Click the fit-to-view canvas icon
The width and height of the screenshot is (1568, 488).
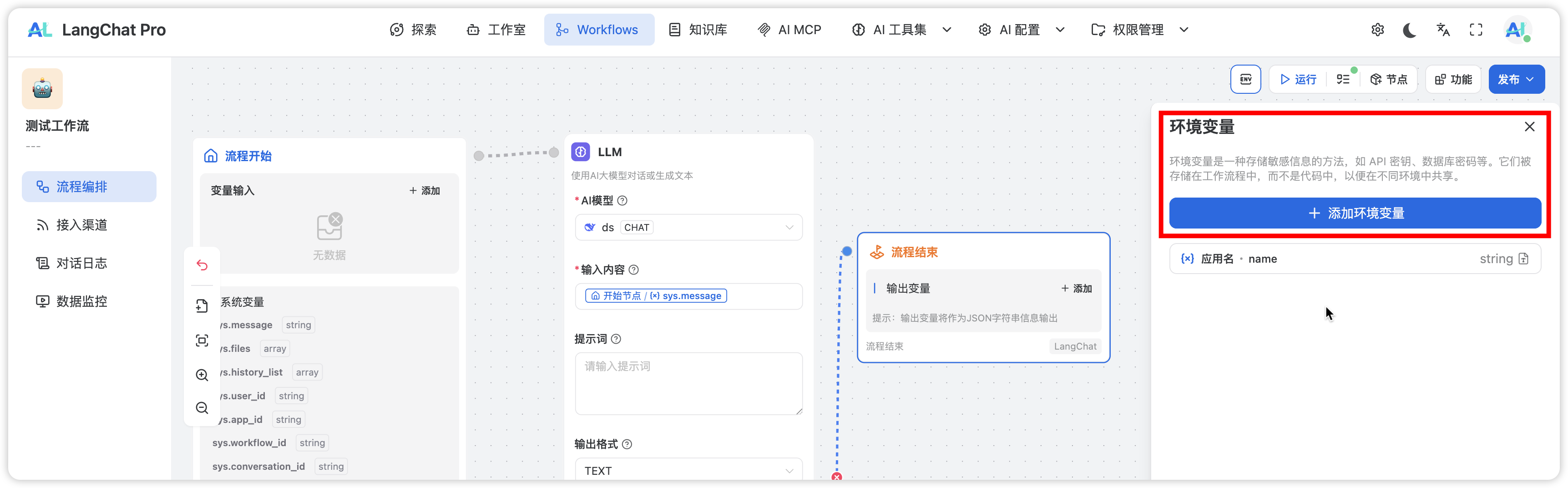[202, 341]
